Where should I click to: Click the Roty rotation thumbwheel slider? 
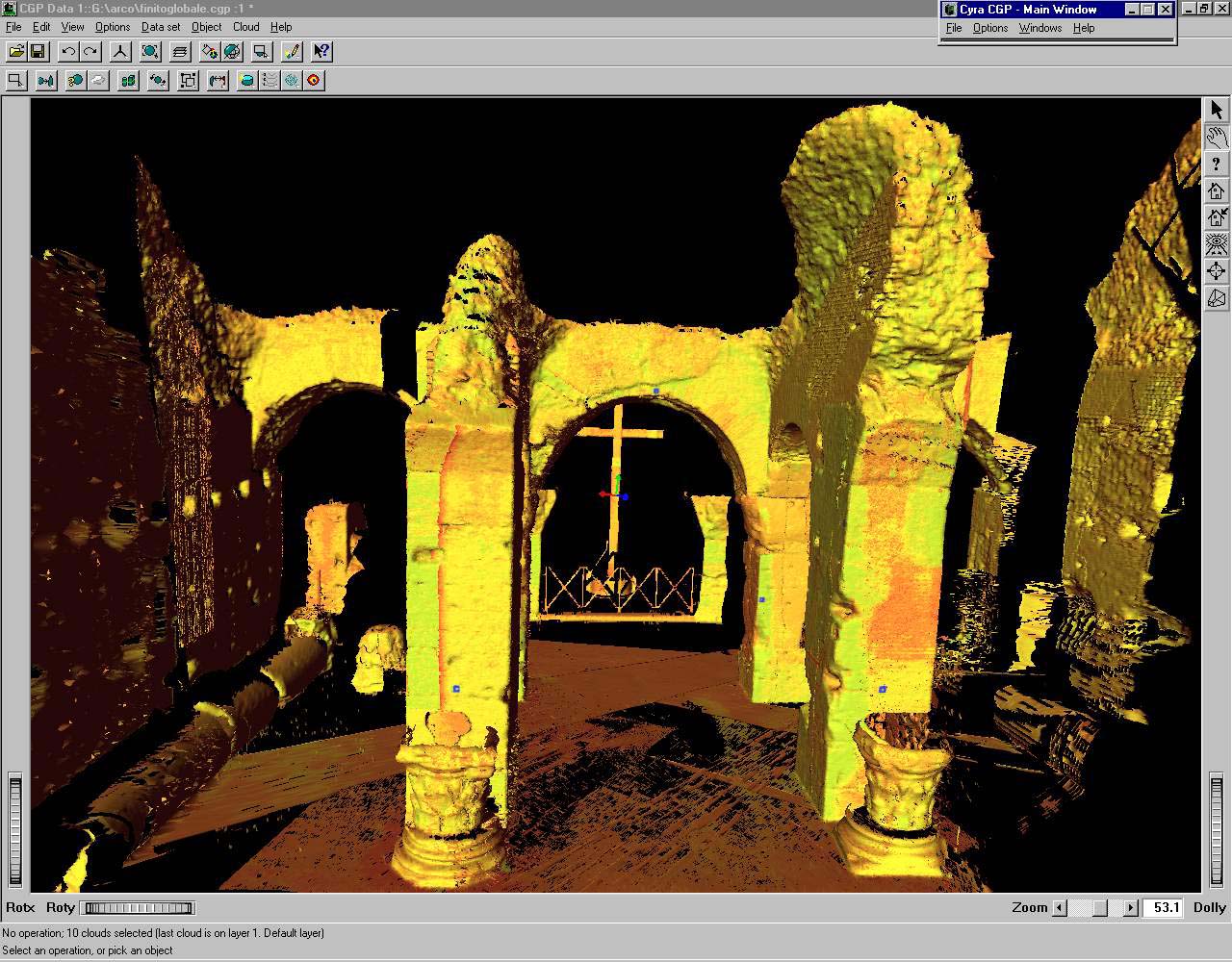[x=139, y=907]
